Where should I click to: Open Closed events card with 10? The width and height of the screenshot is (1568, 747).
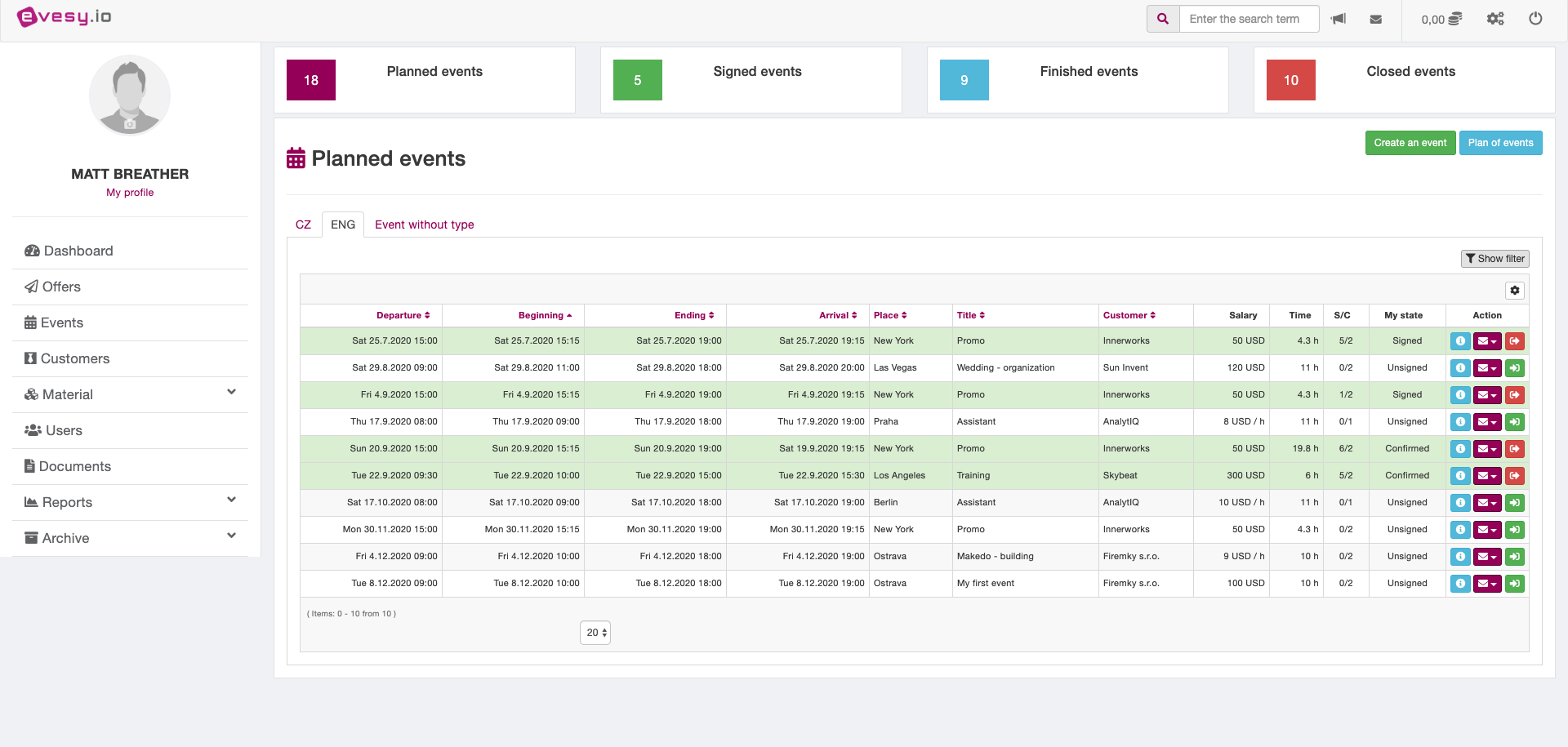1405,80
